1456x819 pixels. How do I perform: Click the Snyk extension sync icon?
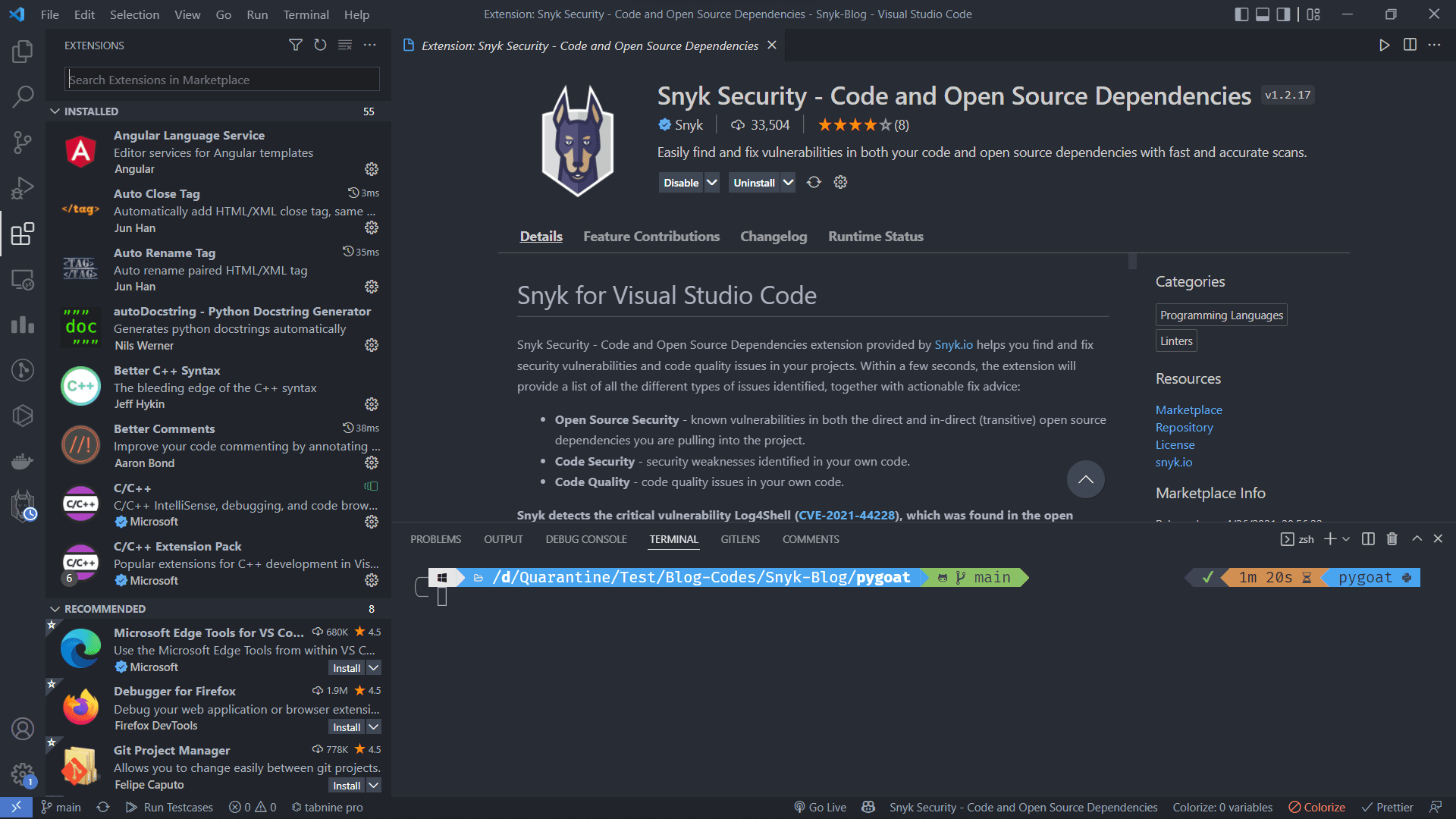coord(814,182)
